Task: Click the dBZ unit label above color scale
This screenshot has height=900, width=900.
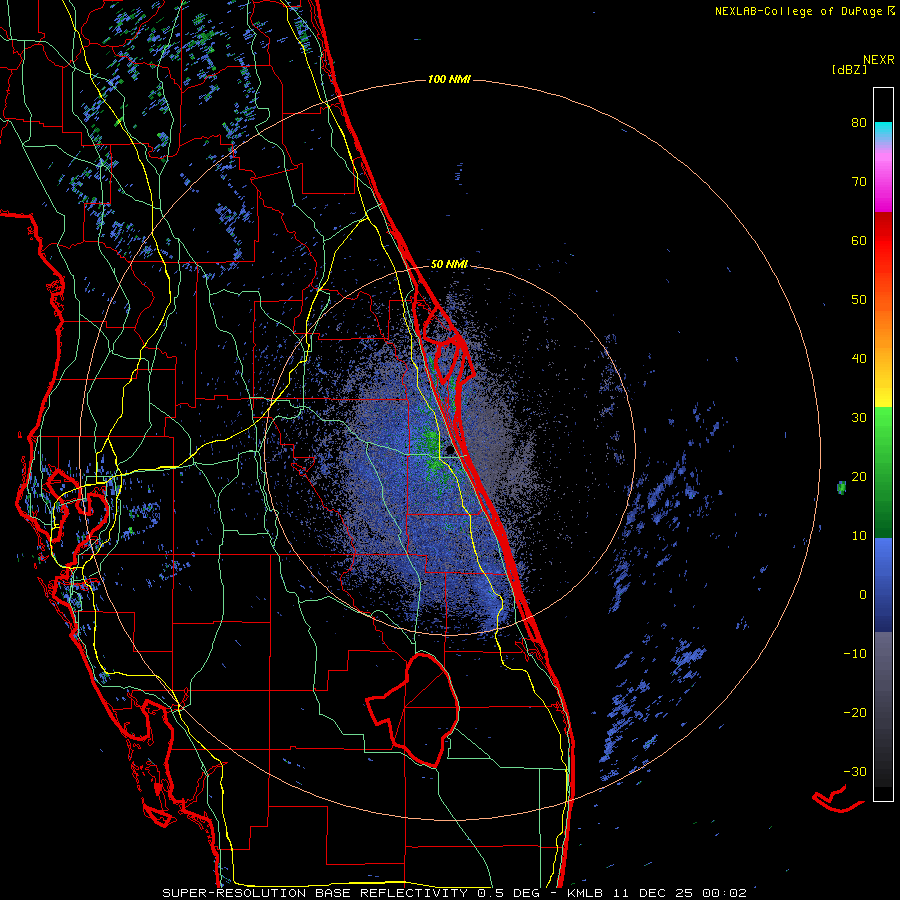Action: click(x=849, y=69)
